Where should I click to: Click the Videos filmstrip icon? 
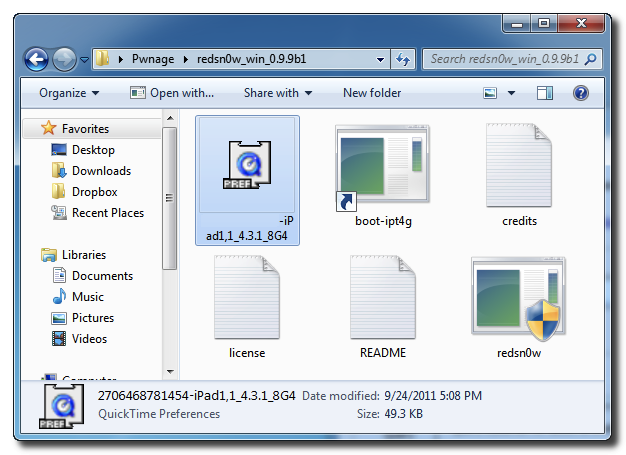[x=59, y=339]
